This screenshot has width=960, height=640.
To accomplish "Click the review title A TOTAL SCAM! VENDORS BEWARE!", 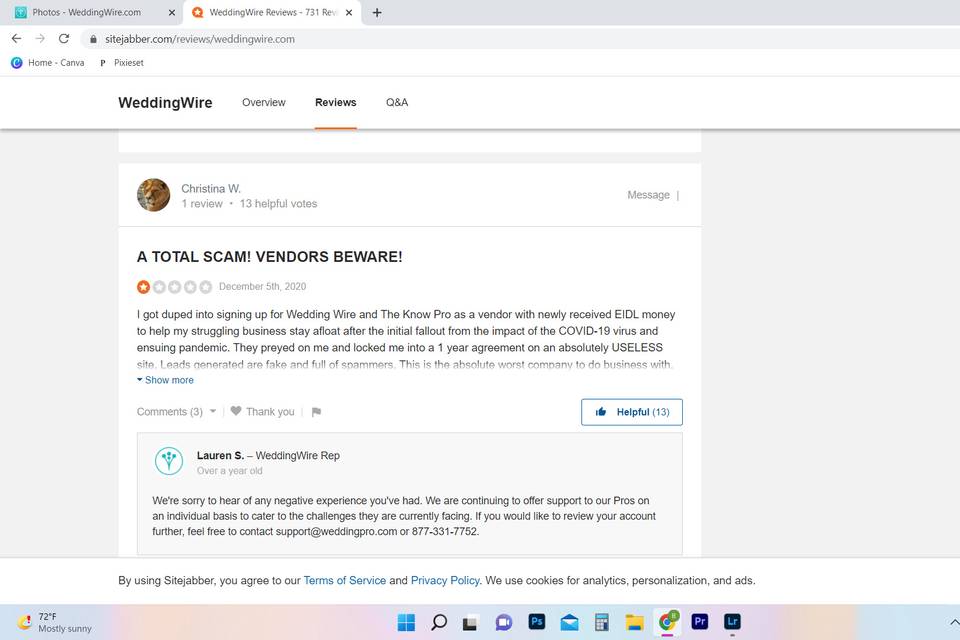I will 269,257.
